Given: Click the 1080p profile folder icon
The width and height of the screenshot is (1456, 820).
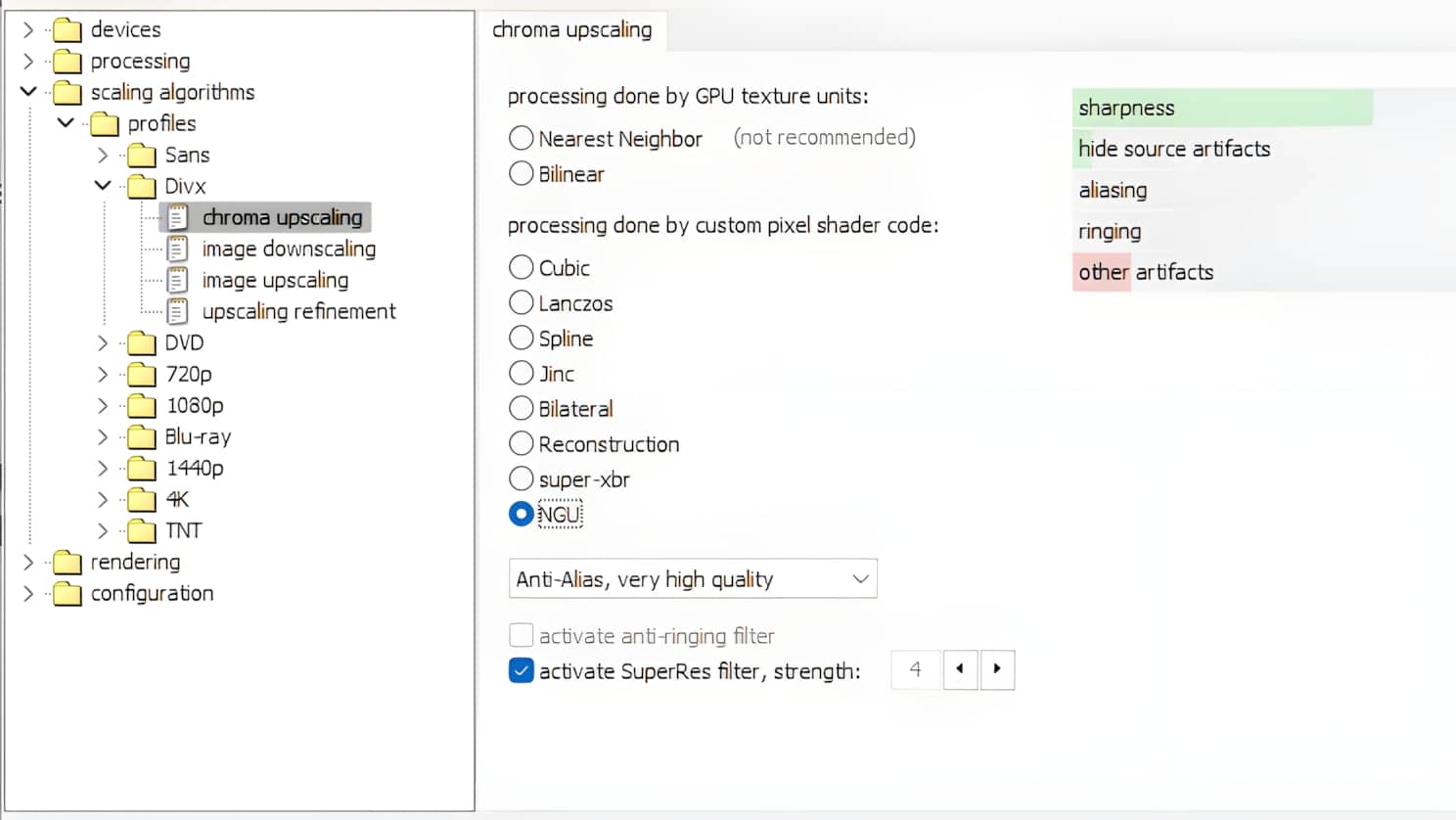Looking at the screenshot, I should [x=142, y=405].
